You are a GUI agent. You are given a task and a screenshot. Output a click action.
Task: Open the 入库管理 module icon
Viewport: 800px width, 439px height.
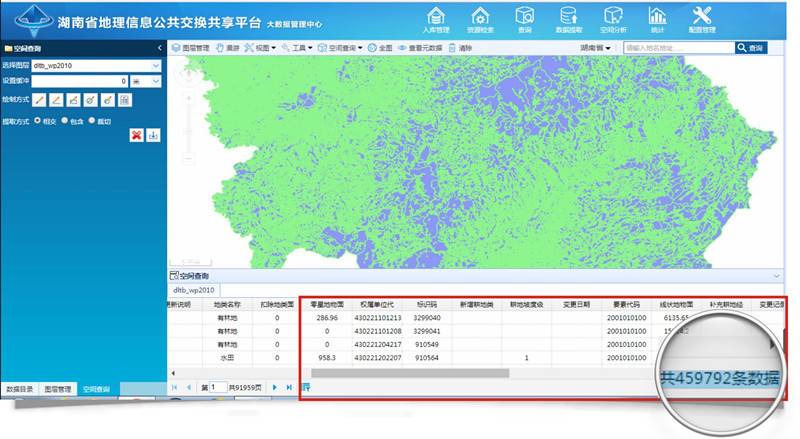point(436,17)
